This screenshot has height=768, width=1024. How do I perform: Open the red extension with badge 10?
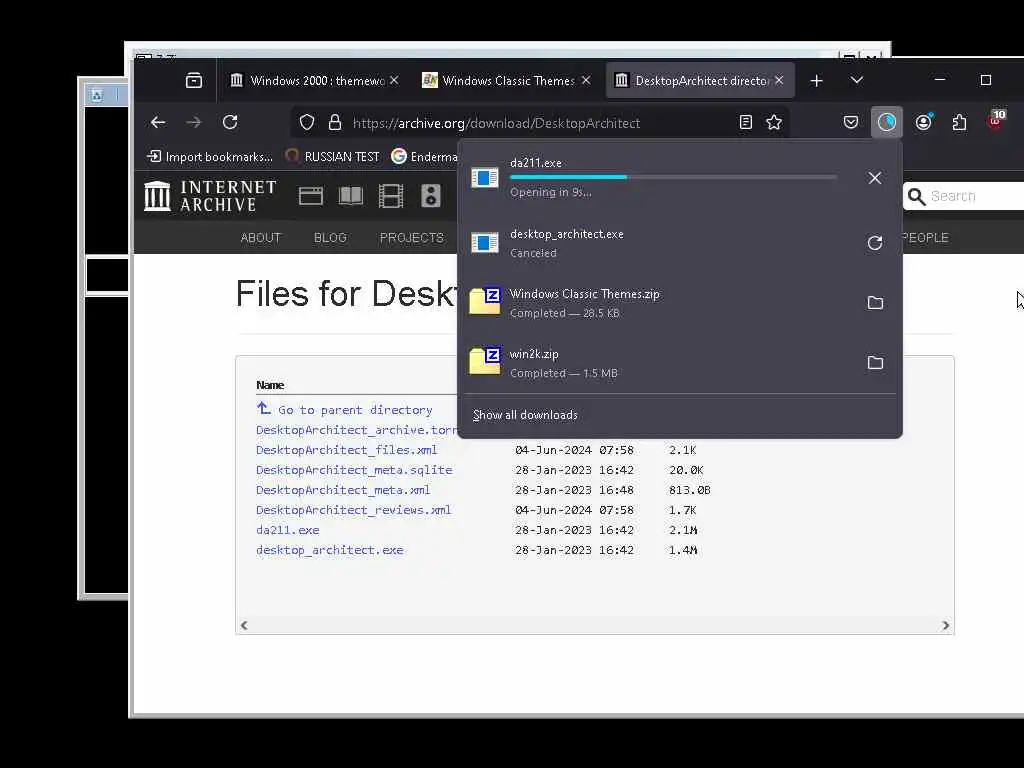click(997, 121)
